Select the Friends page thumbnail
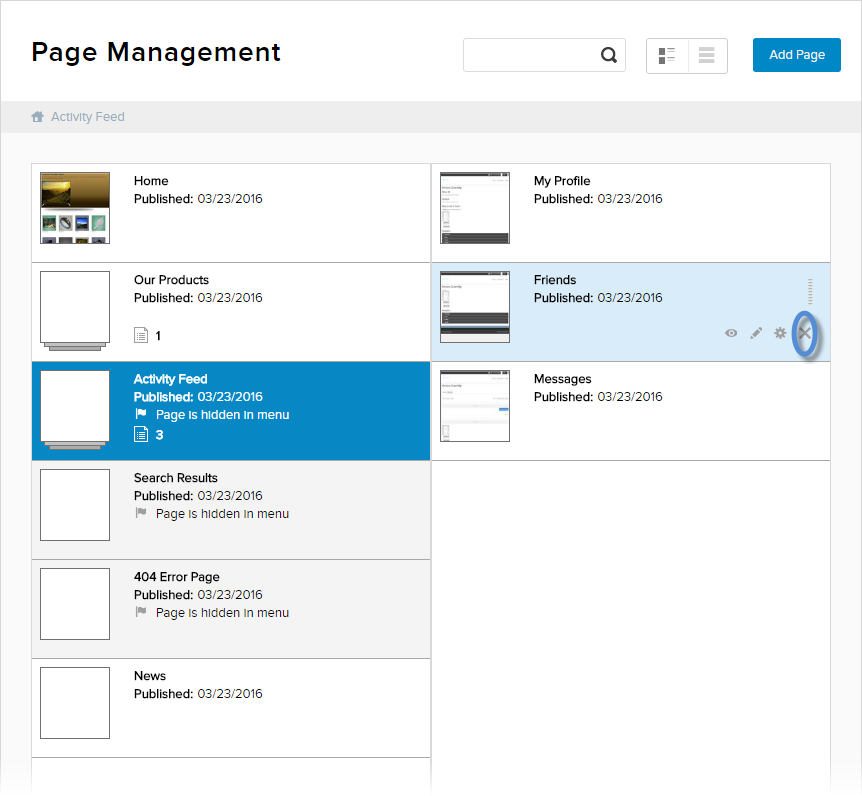Screen dimensions: 862x796 click(x=475, y=307)
